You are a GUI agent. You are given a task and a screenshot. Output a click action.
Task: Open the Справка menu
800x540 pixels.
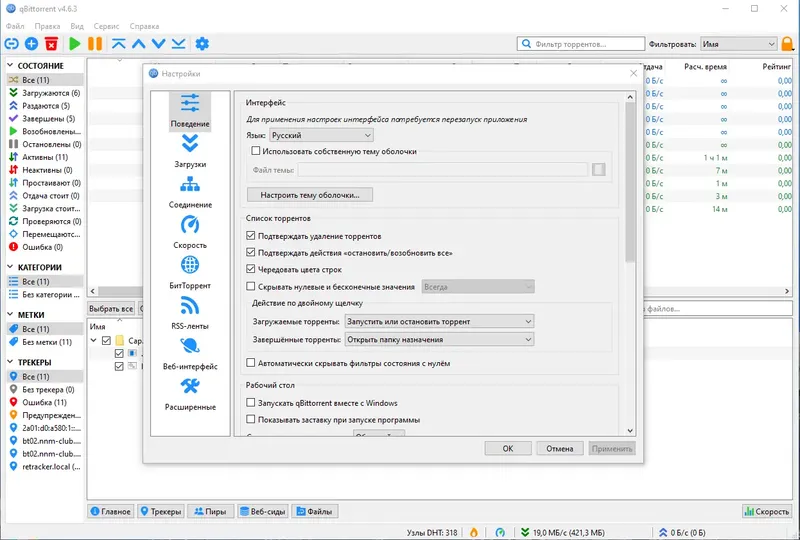[x=144, y=26]
